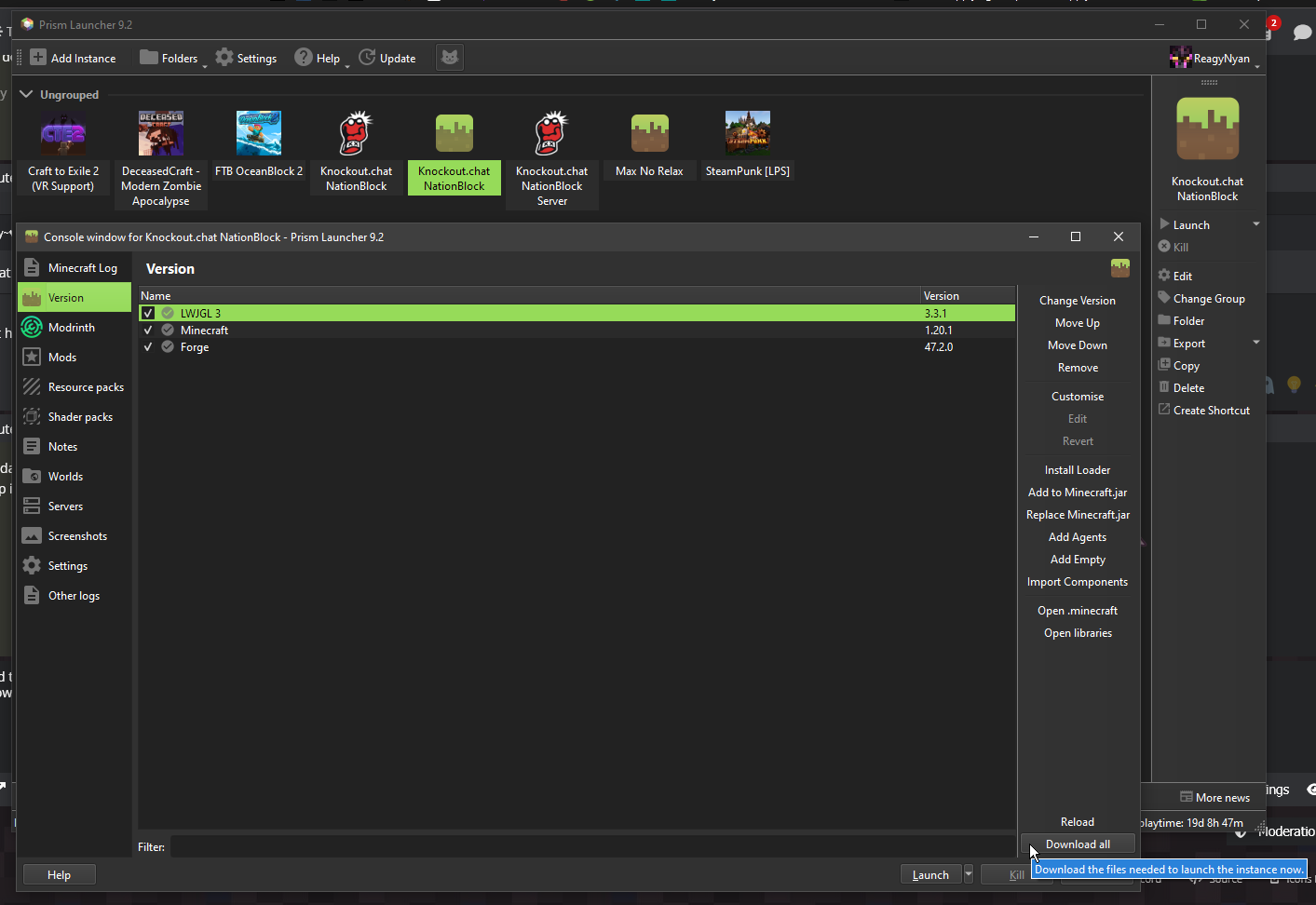Select the SteamPunk [LPS] instance
The width and height of the screenshot is (1316, 905).
pyautogui.click(x=748, y=145)
